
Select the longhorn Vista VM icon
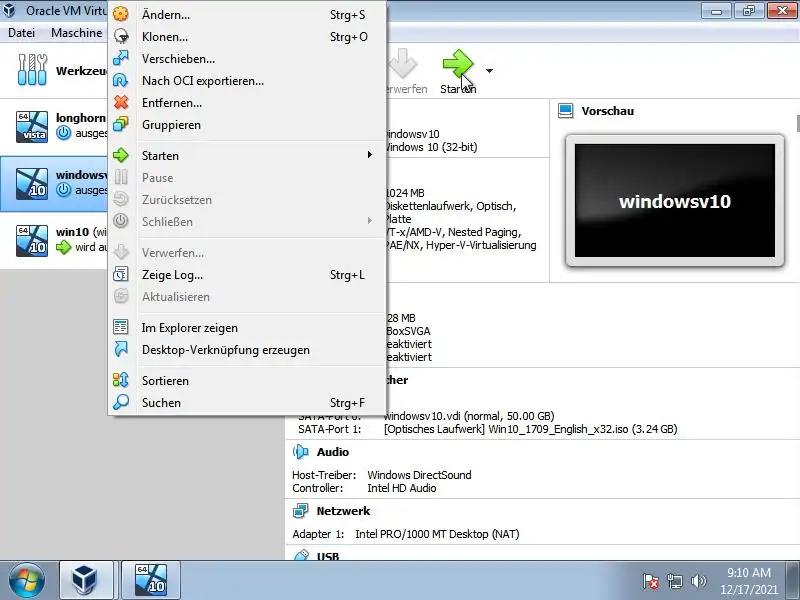(x=32, y=127)
